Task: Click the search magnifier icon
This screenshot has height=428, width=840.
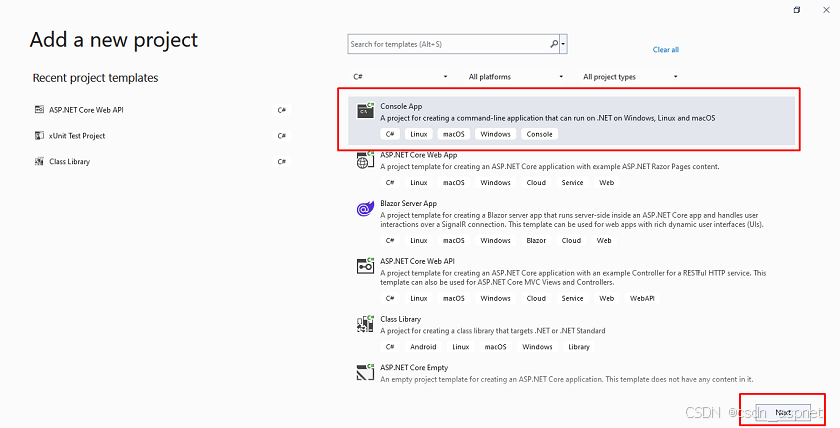Action: click(554, 44)
